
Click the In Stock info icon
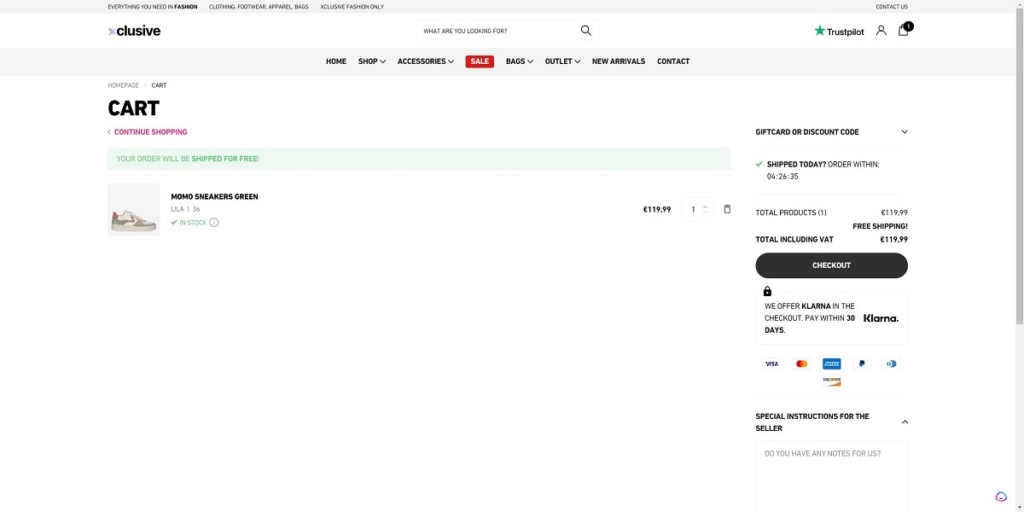click(214, 223)
